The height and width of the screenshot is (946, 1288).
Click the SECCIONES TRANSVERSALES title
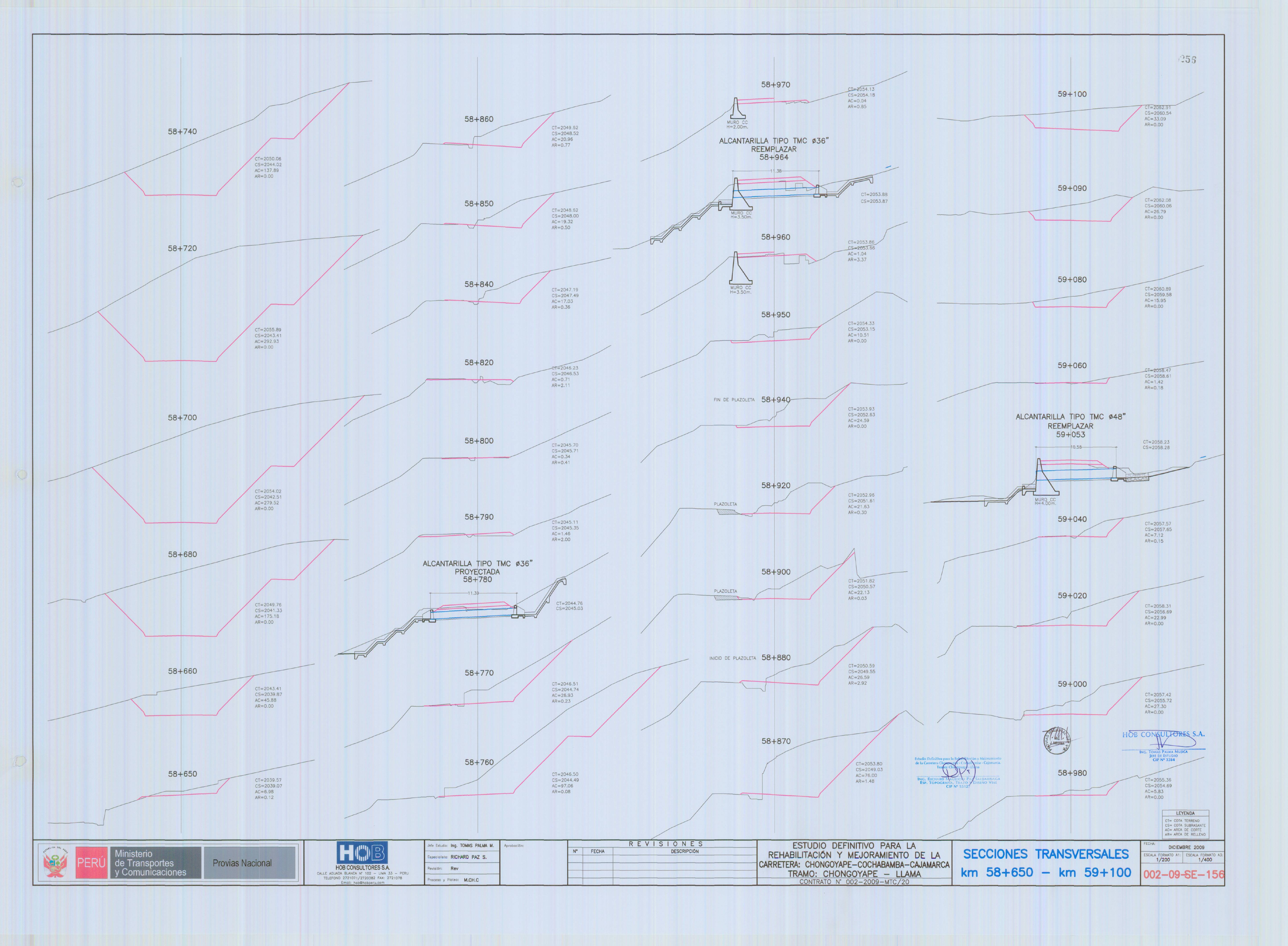[1046, 854]
